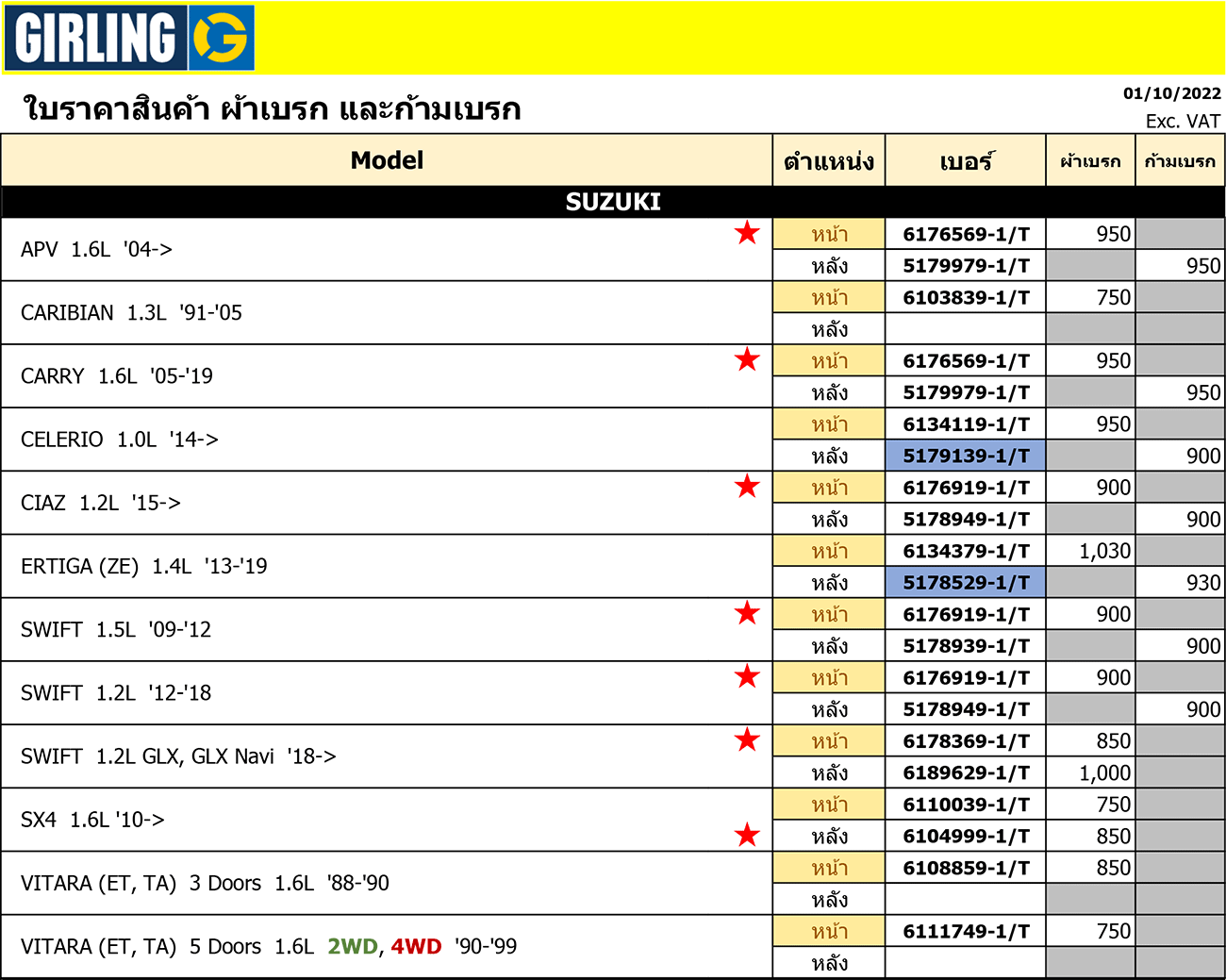
Task: Click part number 6176919-1/T in the CIAZ row
Action: click(x=966, y=488)
